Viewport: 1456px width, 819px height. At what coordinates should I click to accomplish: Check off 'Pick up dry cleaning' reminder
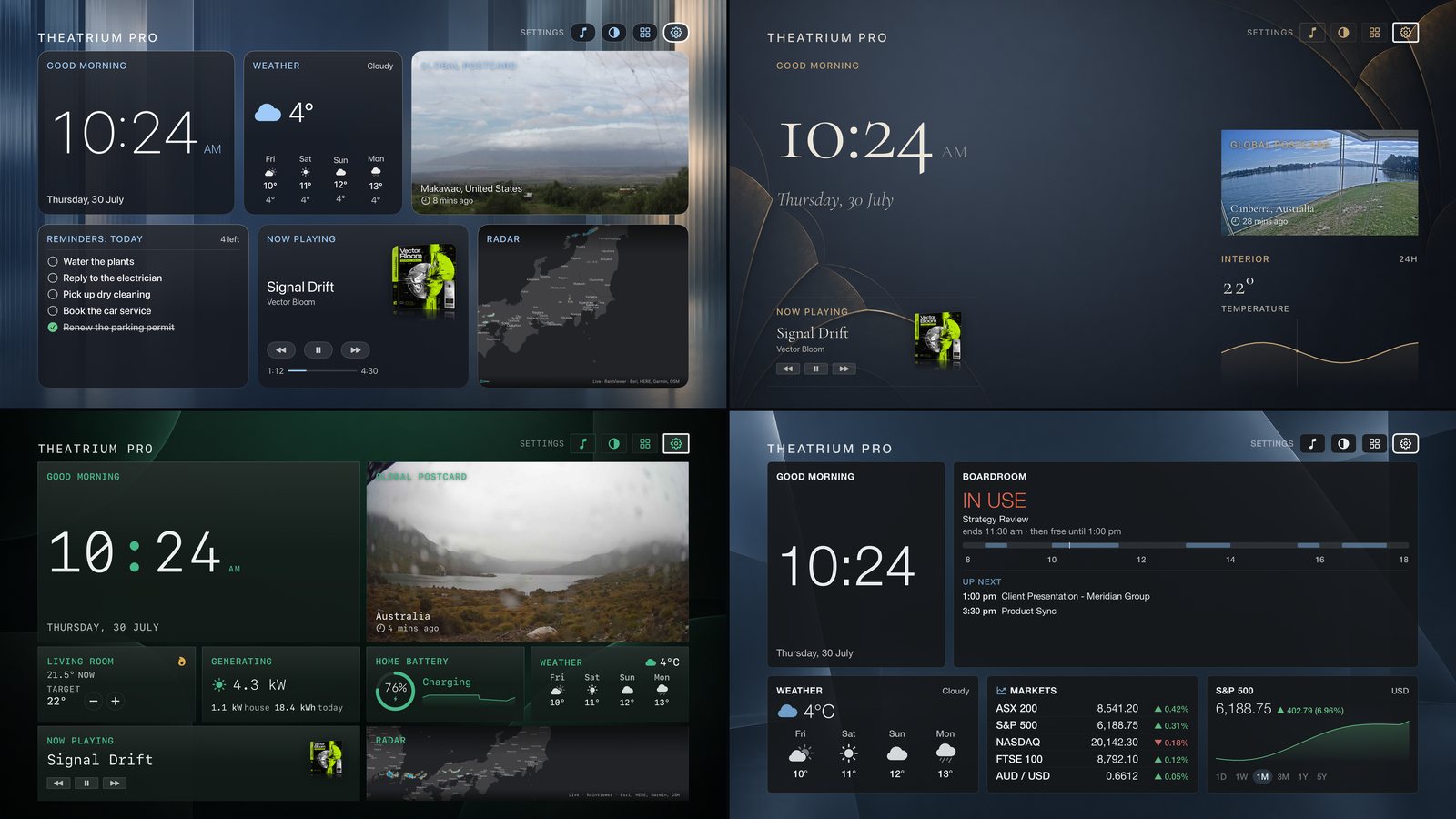(x=53, y=295)
